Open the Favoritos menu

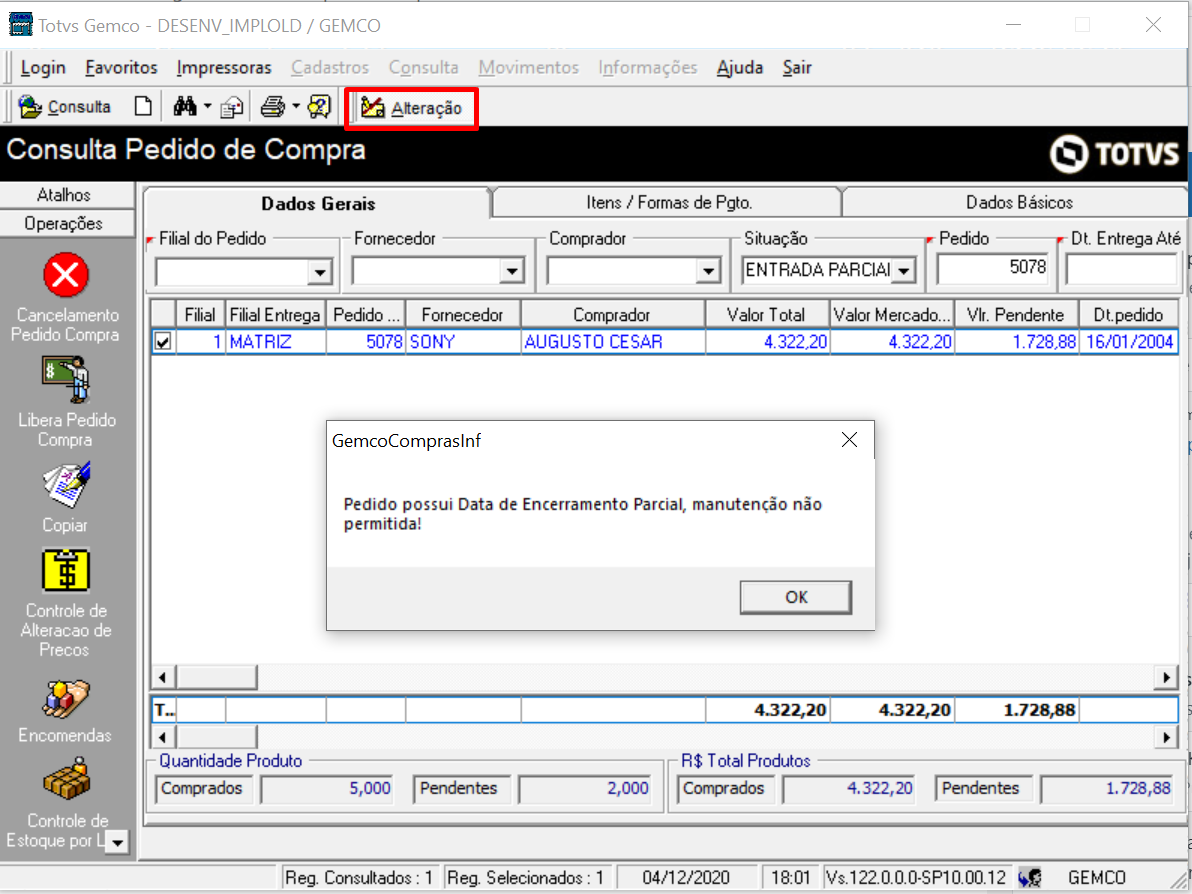tap(121, 68)
